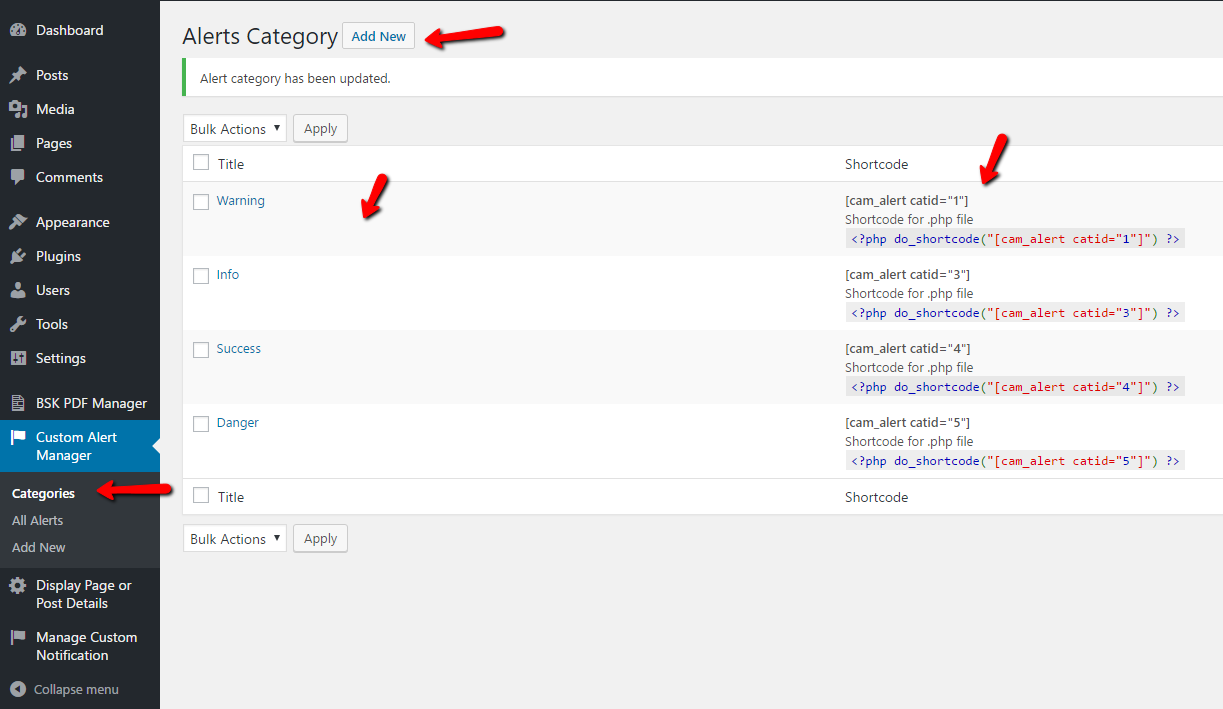1223x709 pixels.
Task: Click the Custom Alert Manager flag icon
Action: click(x=18, y=437)
